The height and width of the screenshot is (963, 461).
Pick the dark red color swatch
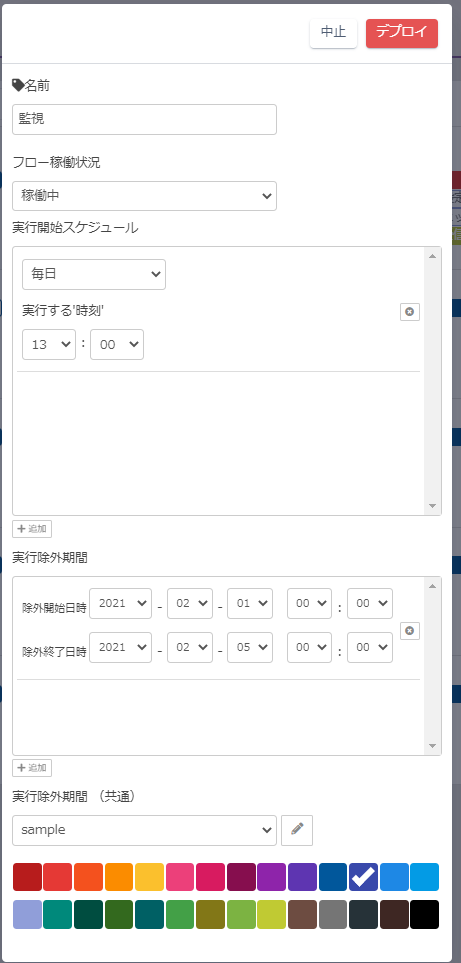(27, 877)
